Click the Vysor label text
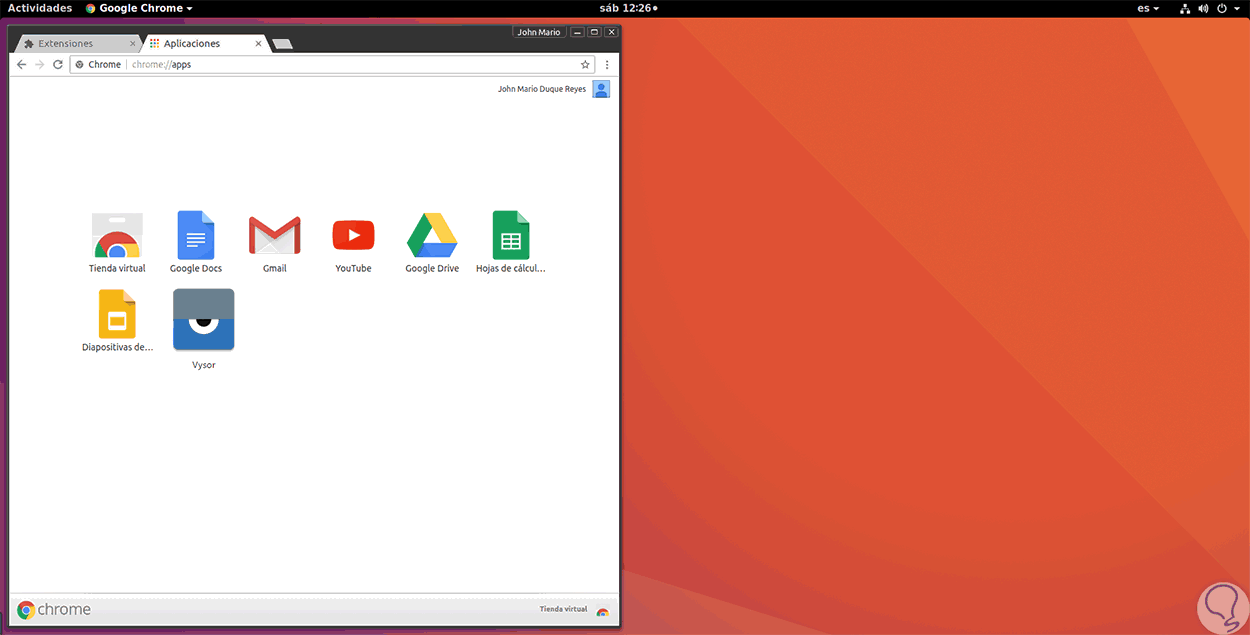 click(x=204, y=365)
